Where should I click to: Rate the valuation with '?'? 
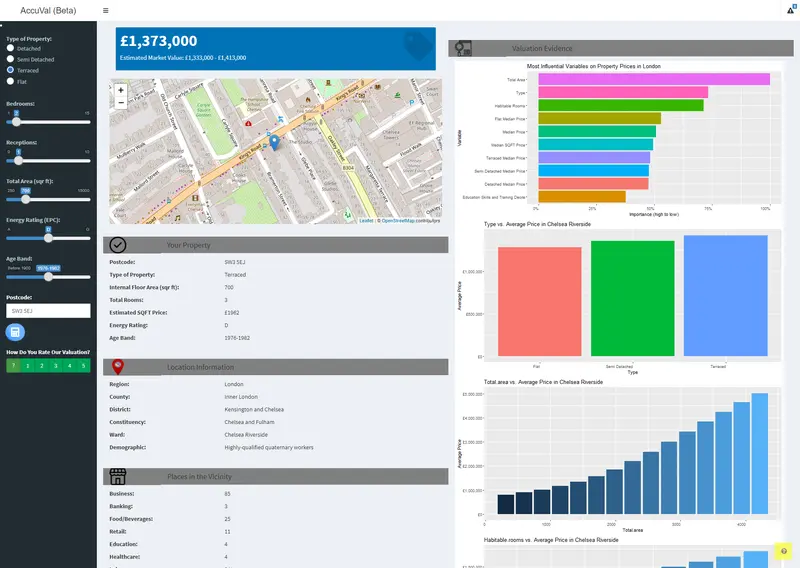pyautogui.click(x=13, y=365)
